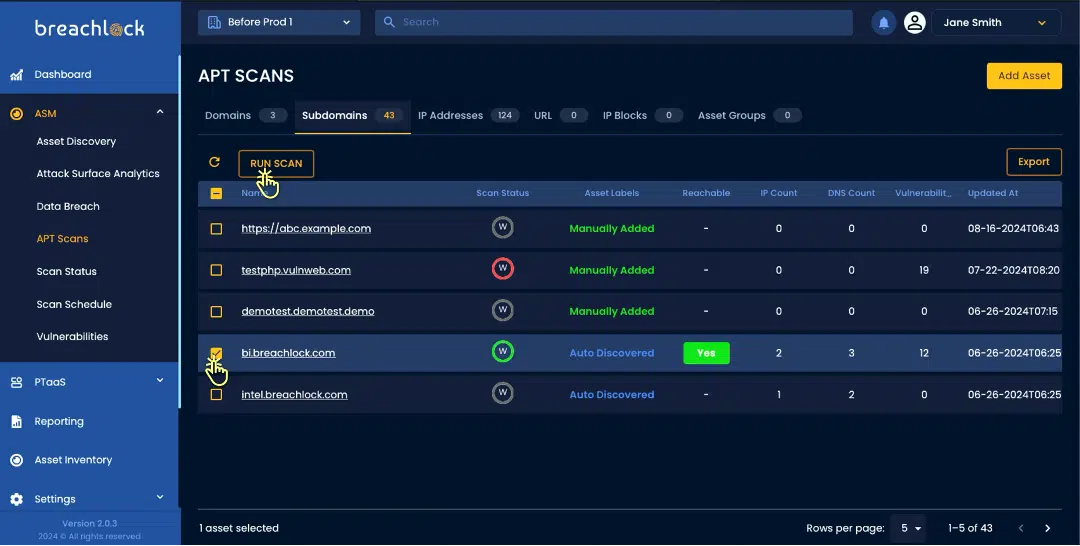
Task: Click the Export button
Action: [x=1033, y=162]
